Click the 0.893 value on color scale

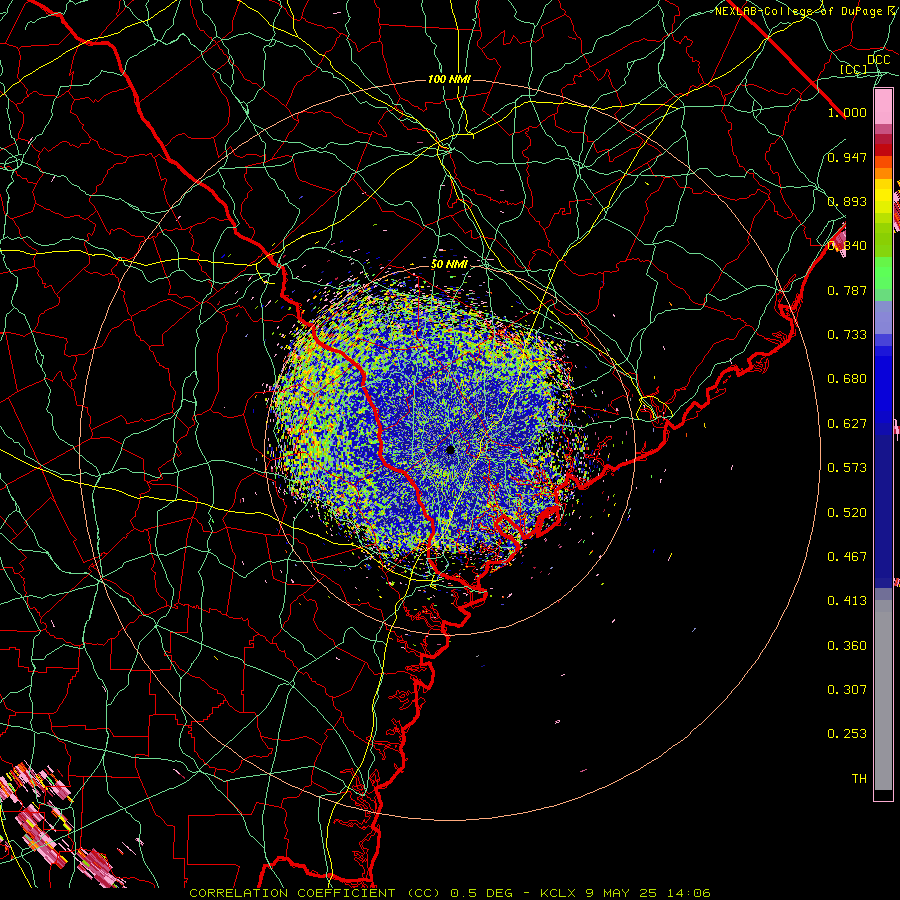click(847, 201)
